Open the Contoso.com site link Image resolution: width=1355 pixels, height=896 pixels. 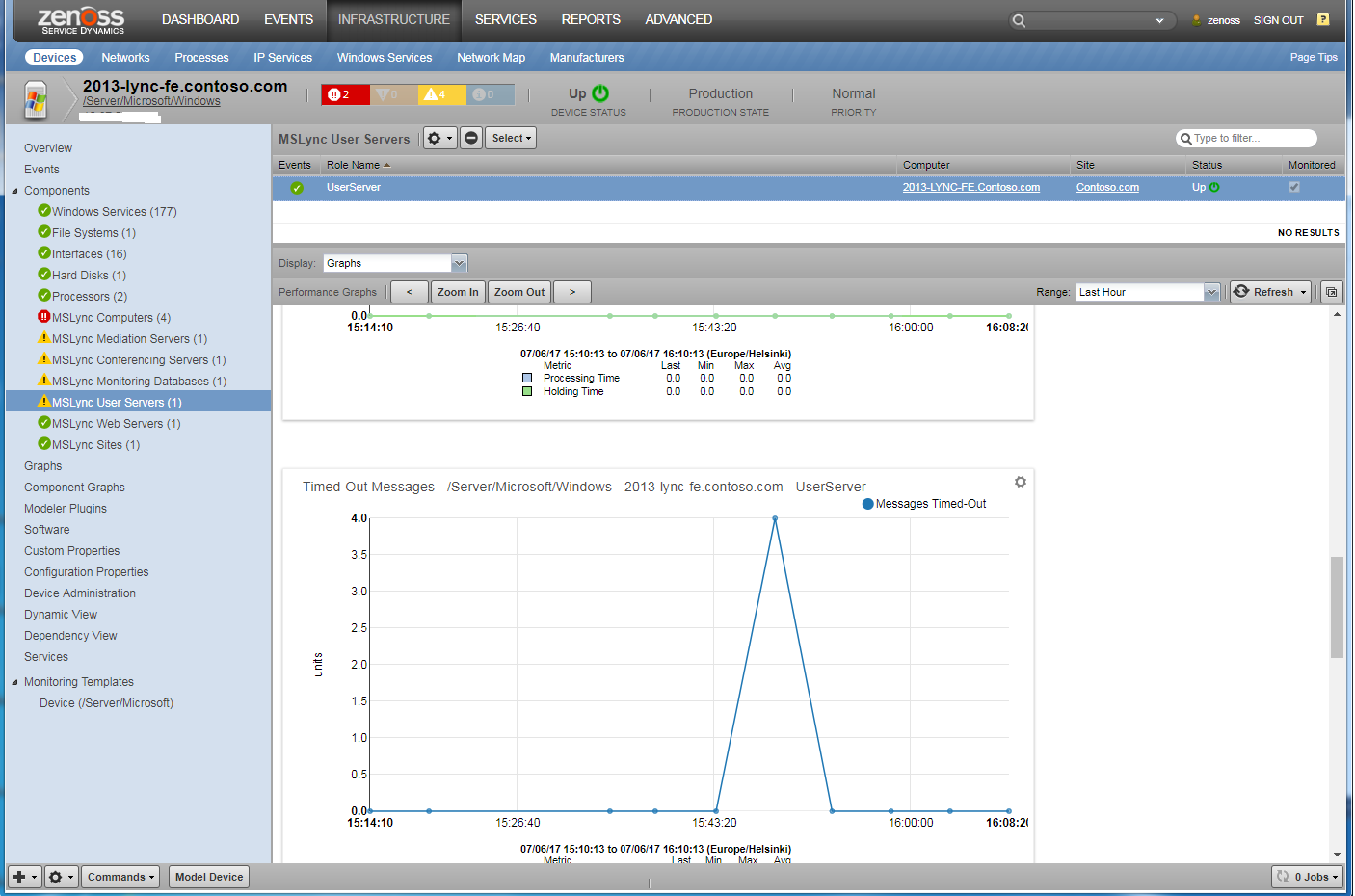[1107, 188]
